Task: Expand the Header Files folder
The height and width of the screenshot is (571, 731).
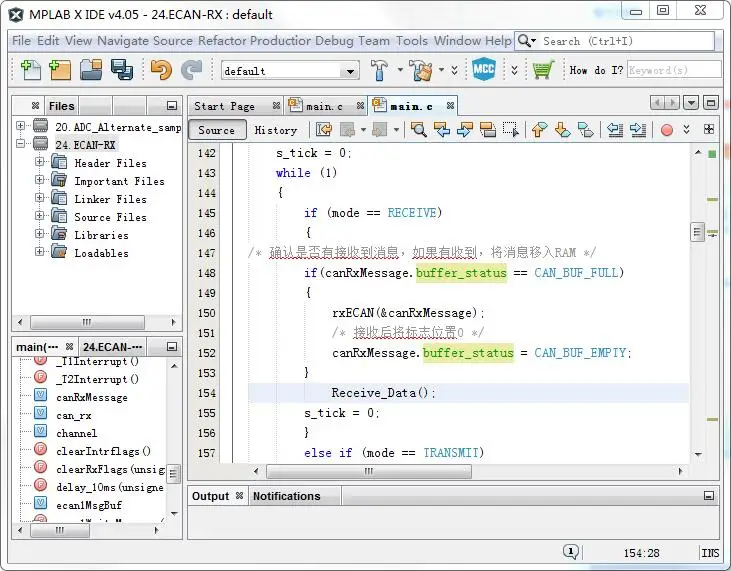Action: [40, 161]
